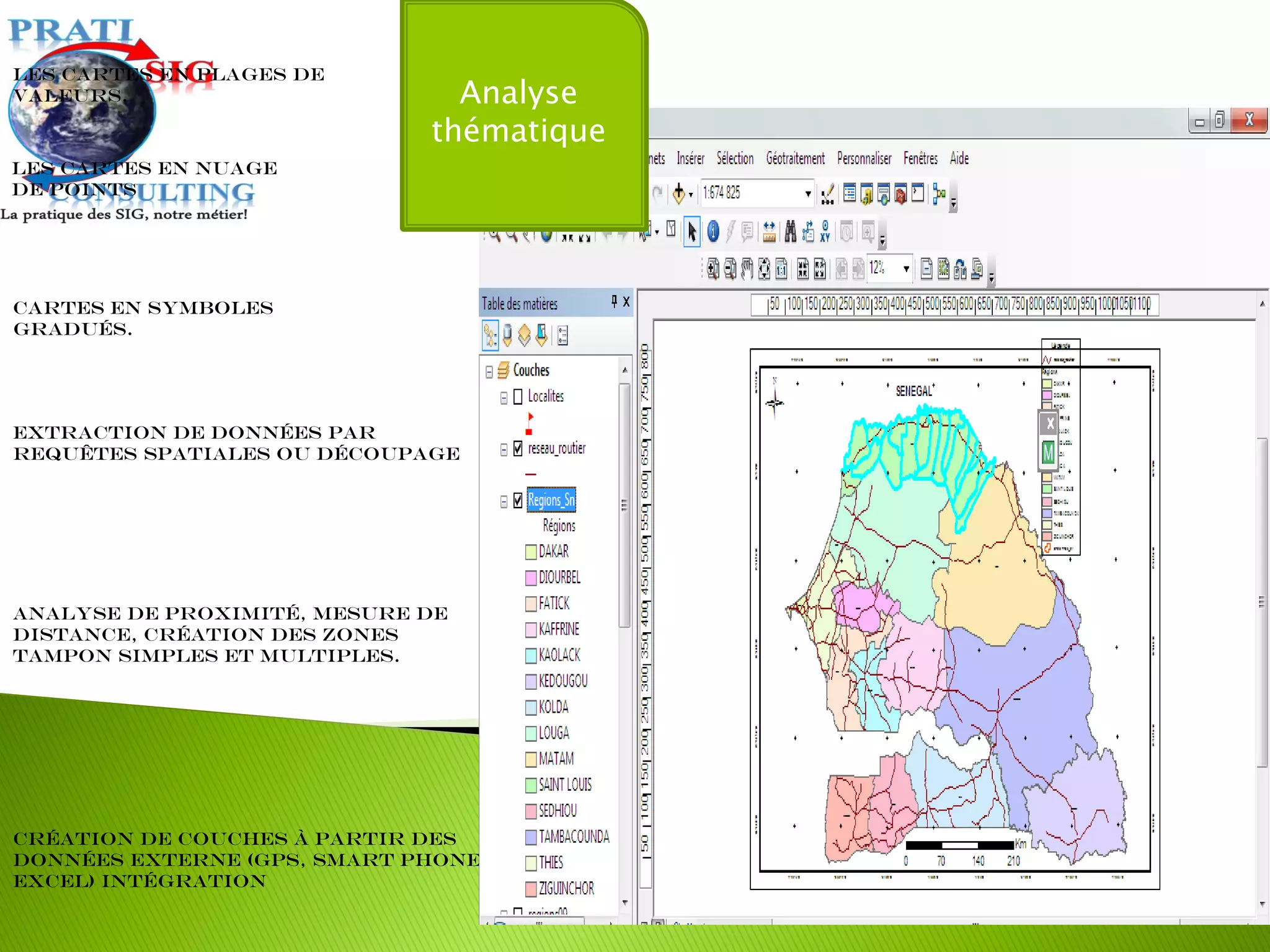Toggle Regions_Sn layer visibility checkbox
The height and width of the screenshot is (952, 1270).
coord(518,501)
